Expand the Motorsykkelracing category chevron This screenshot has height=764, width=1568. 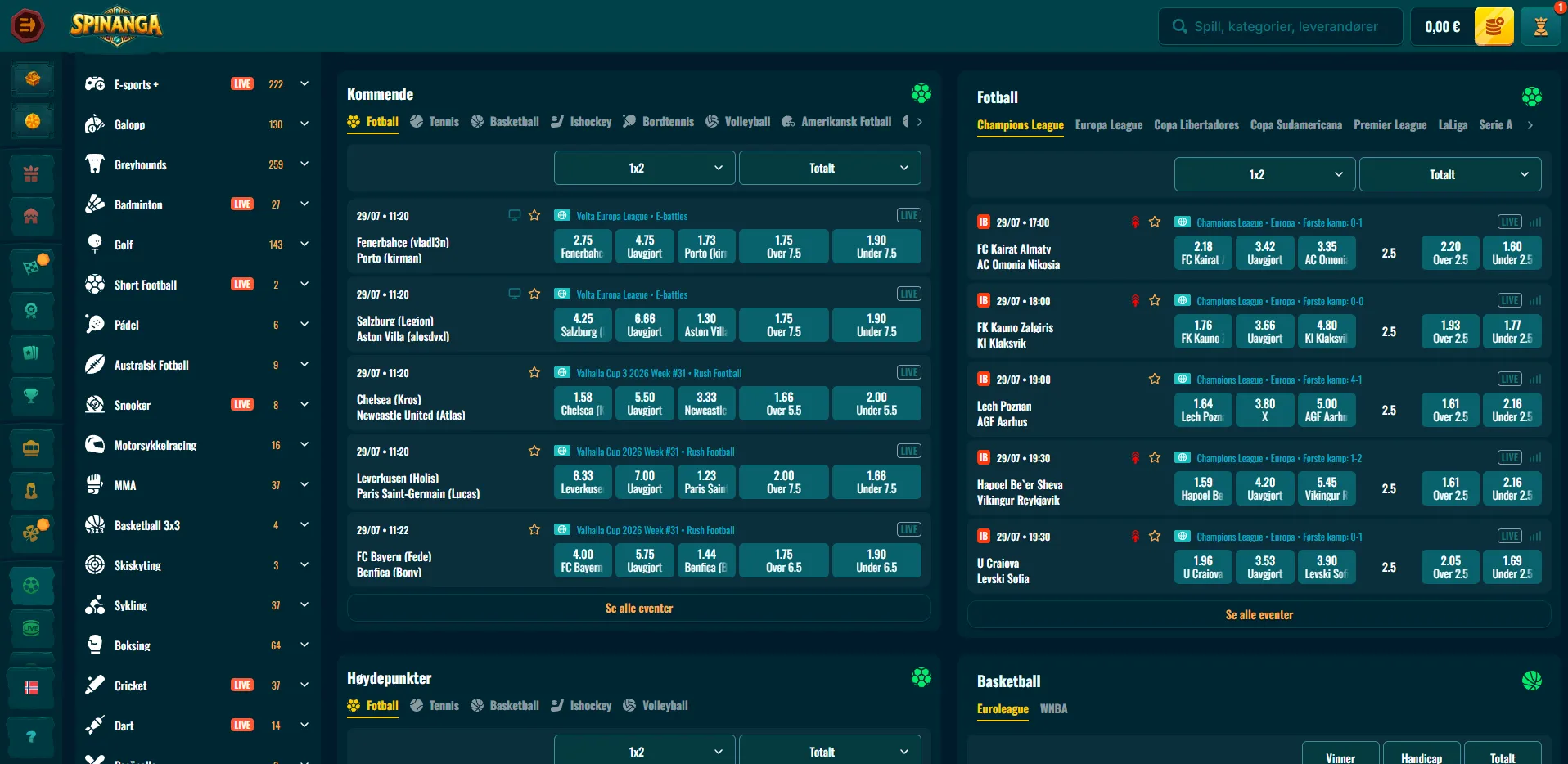[x=304, y=445]
